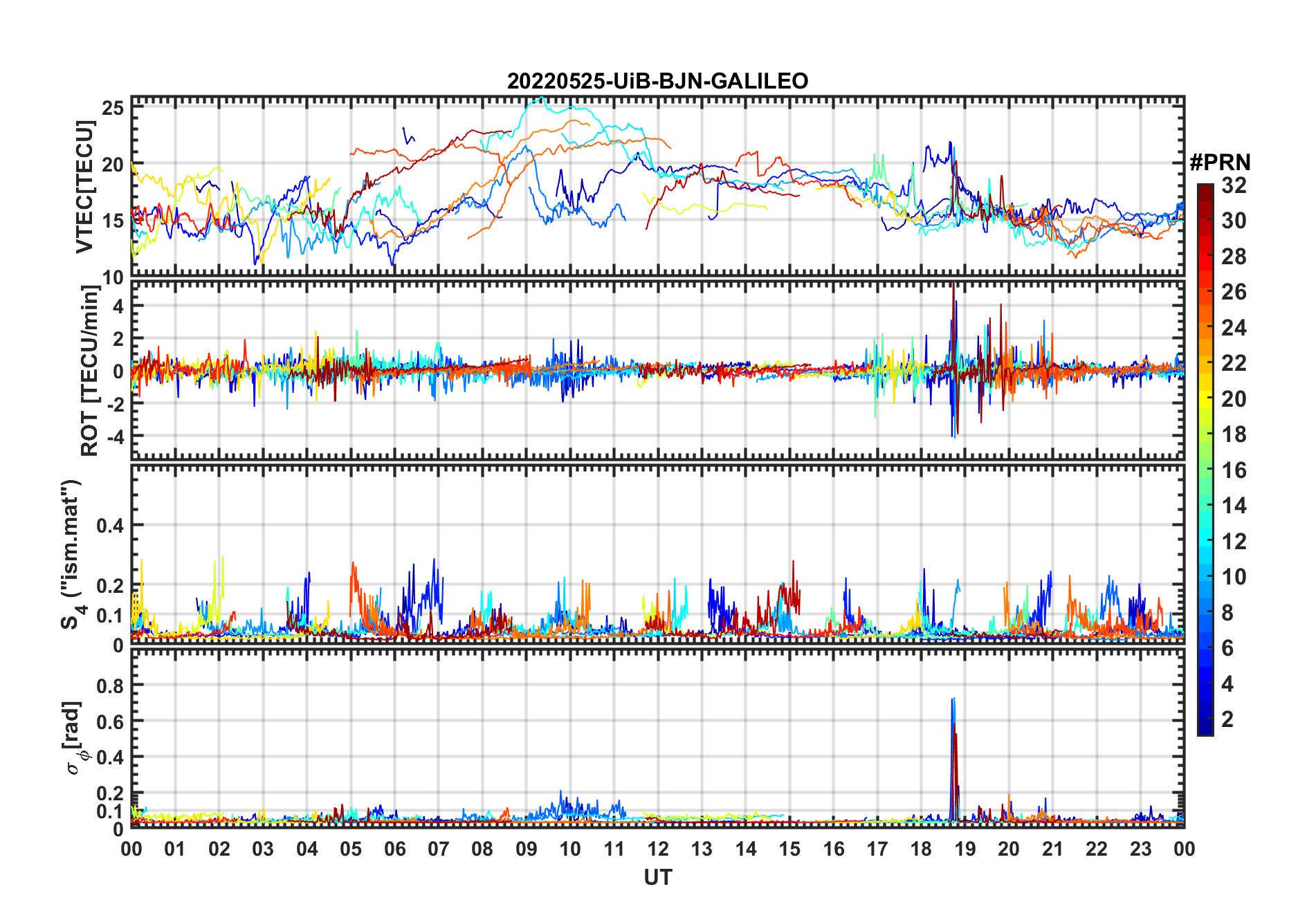1316x920 pixels.
Task: Click σφ axis tick label "0.8"
Action: [x=110, y=686]
